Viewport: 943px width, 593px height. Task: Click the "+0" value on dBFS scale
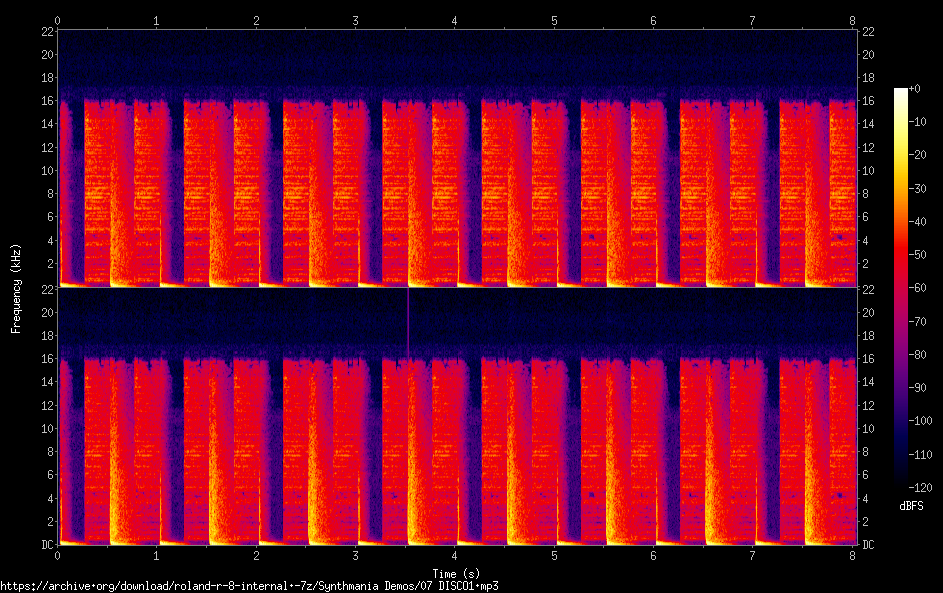click(915, 88)
